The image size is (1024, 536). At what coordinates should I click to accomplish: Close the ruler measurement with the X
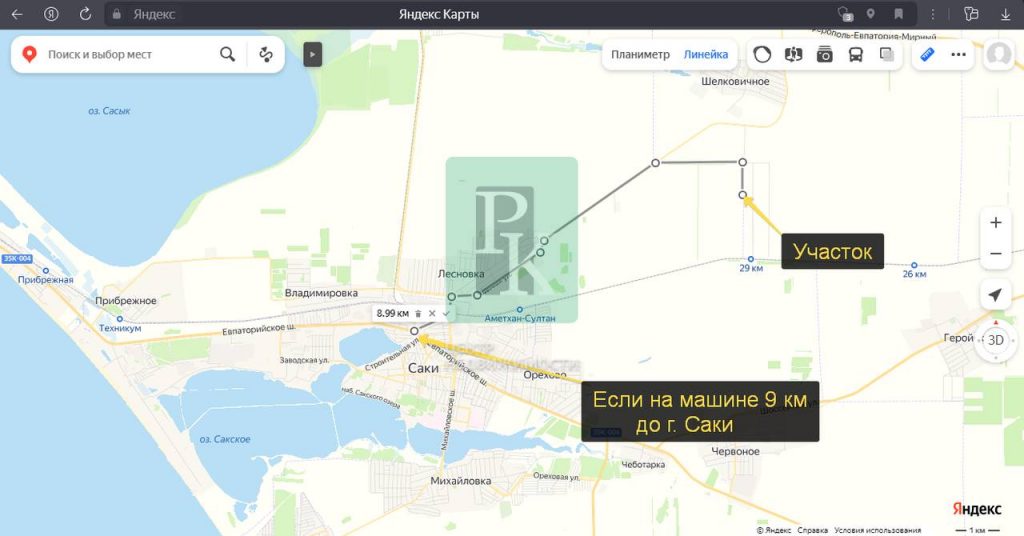432,314
